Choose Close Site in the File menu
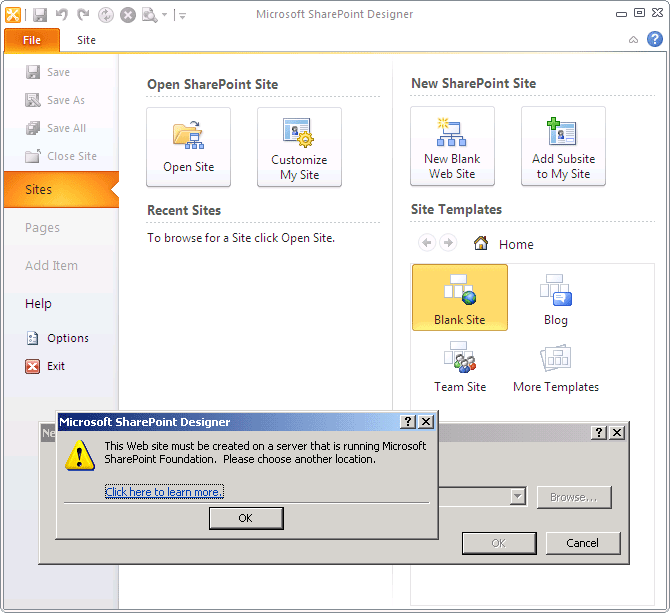Image resolution: width=670 pixels, height=613 pixels. point(61,156)
